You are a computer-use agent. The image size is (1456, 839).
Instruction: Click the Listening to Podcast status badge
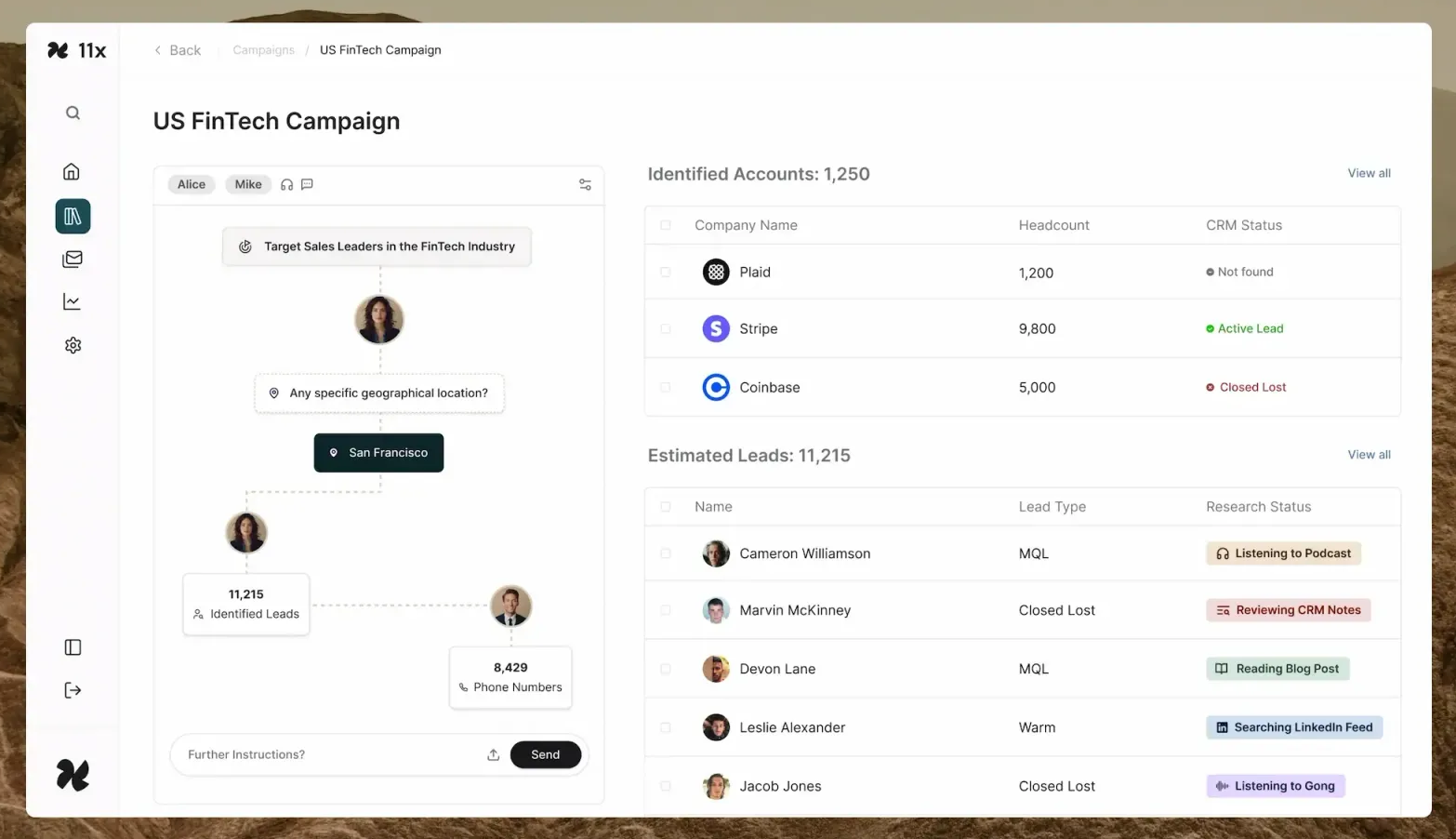1283,553
